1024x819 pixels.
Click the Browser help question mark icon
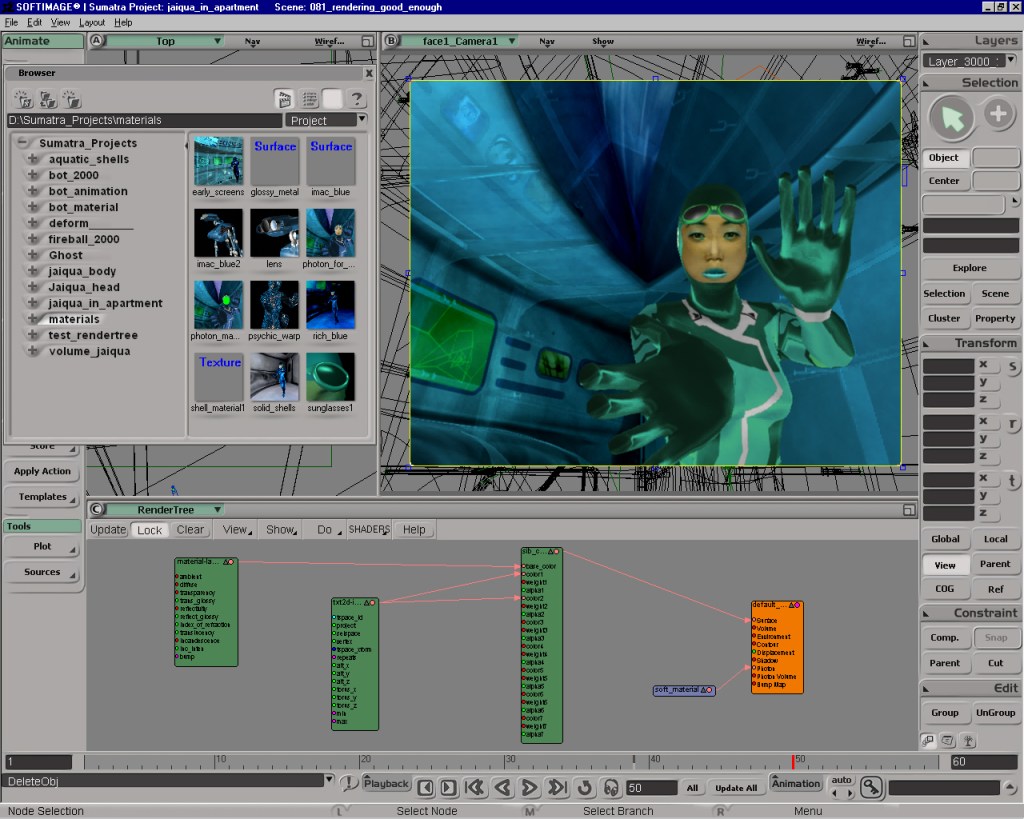356,99
